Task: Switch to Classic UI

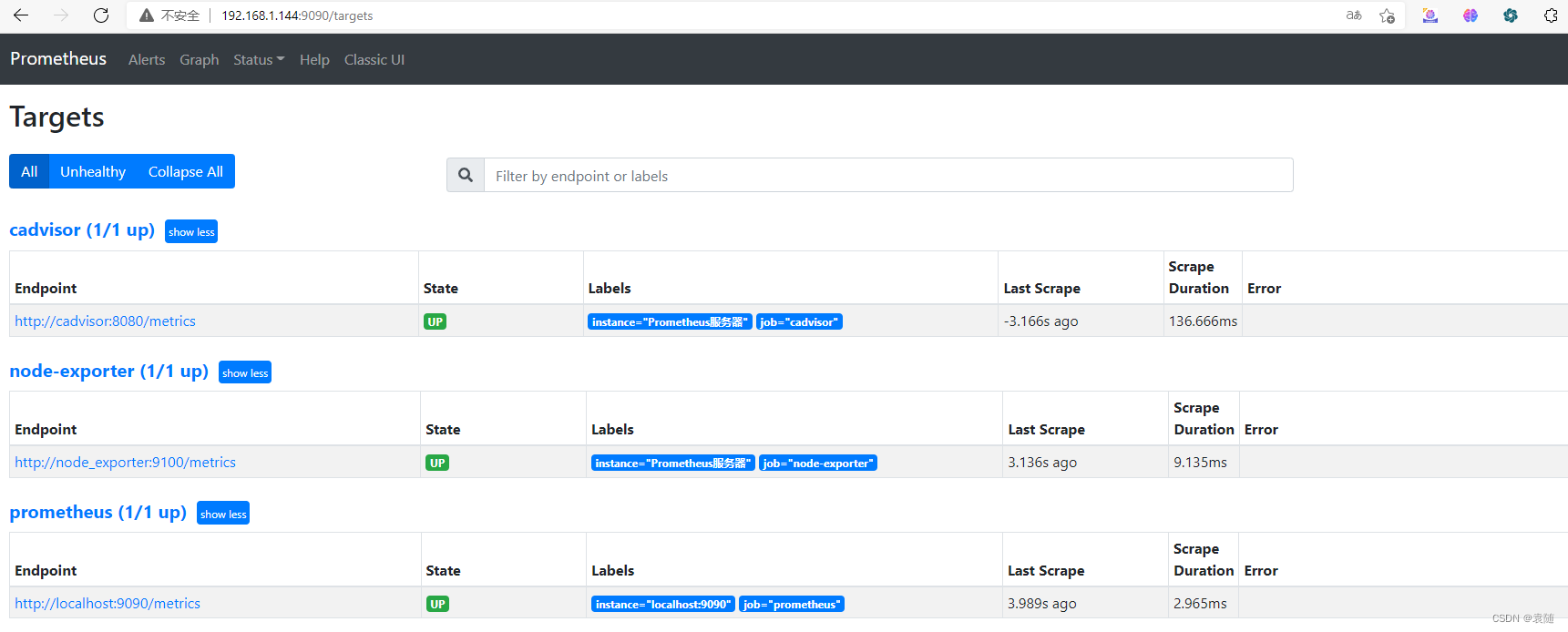Action: point(374,59)
